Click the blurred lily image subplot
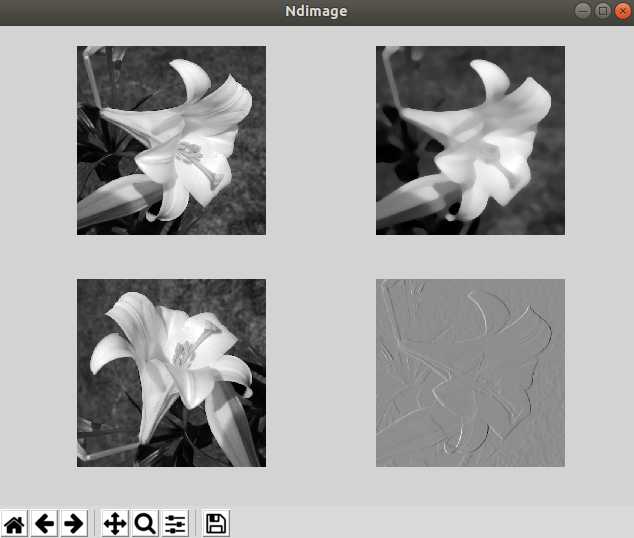The width and height of the screenshot is (634, 538). (470, 140)
